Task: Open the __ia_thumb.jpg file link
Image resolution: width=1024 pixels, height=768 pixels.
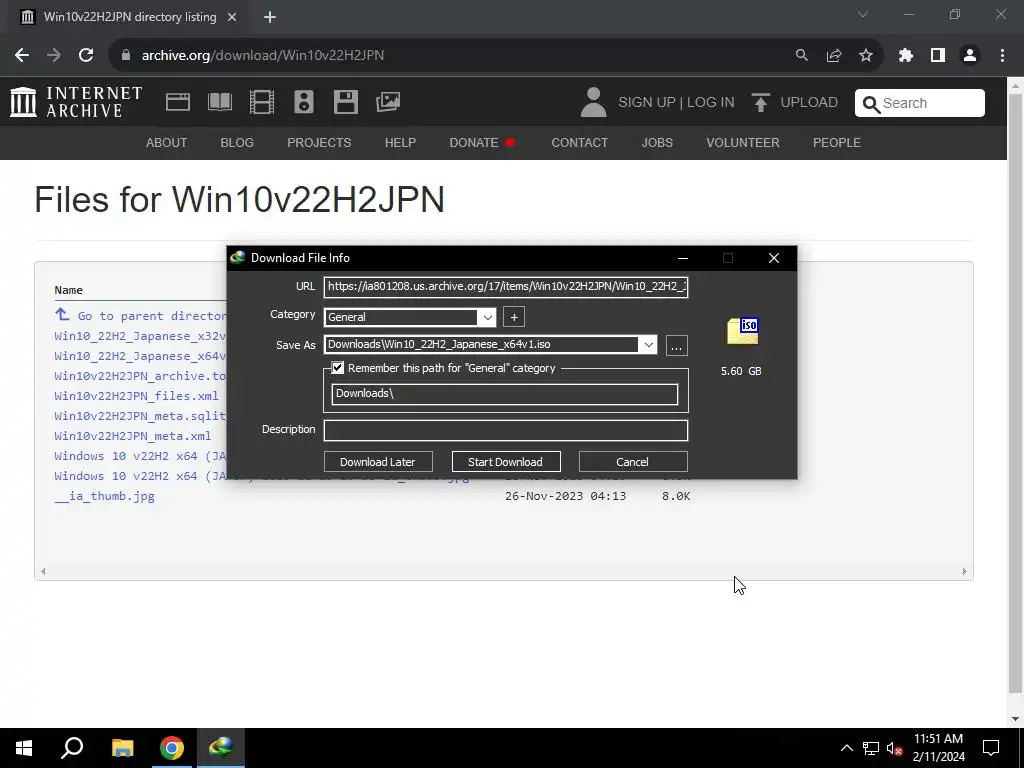Action: [x=104, y=496]
